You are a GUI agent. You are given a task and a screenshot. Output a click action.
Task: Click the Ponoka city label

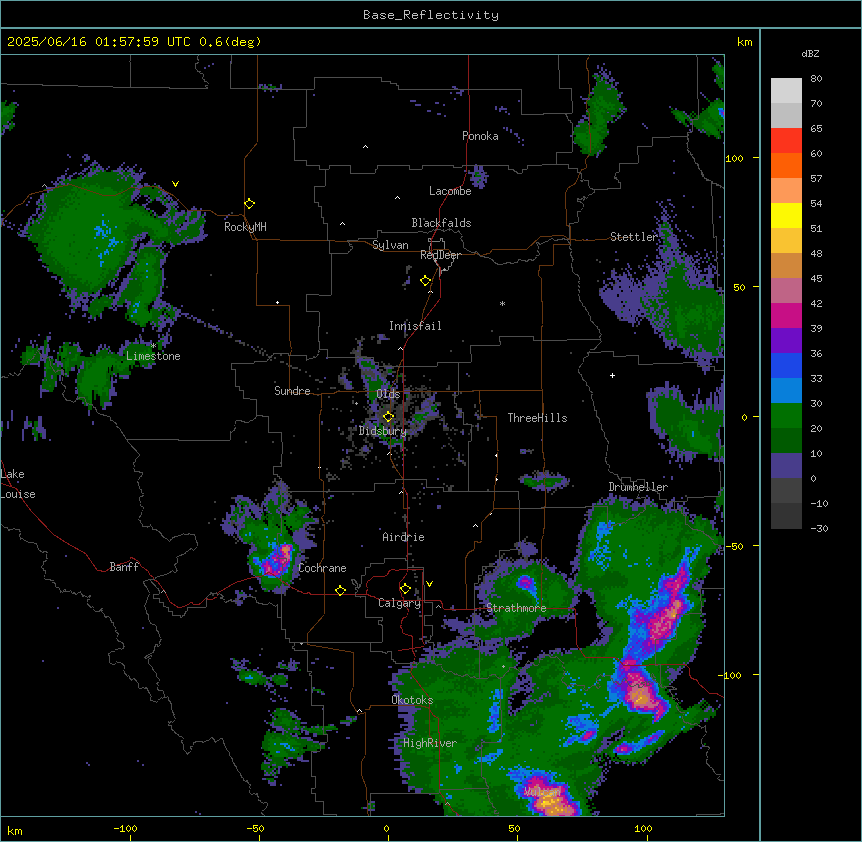point(480,136)
